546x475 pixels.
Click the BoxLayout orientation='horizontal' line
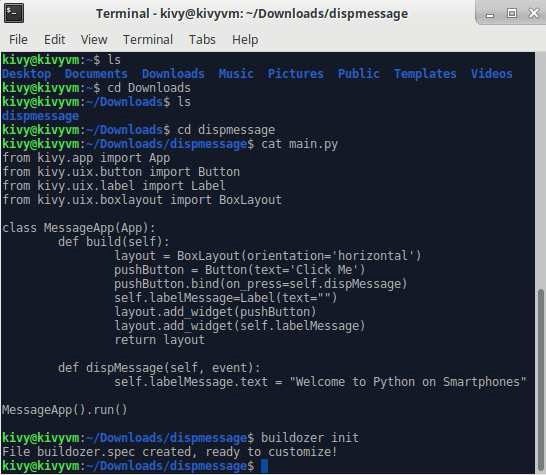click(x=268, y=256)
